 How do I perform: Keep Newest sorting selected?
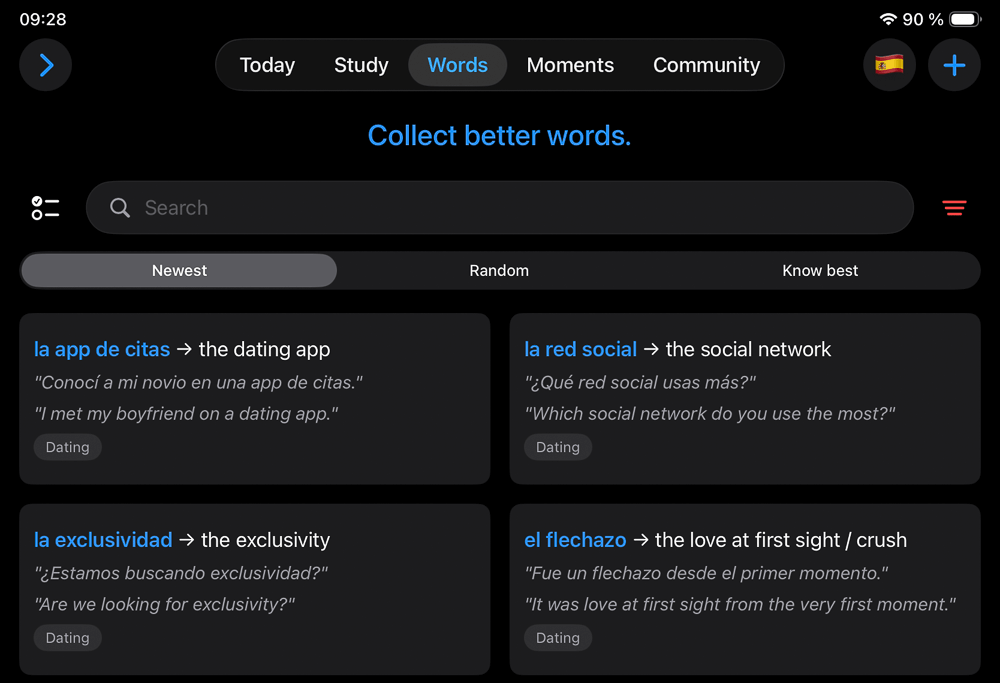click(x=178, y=270)
